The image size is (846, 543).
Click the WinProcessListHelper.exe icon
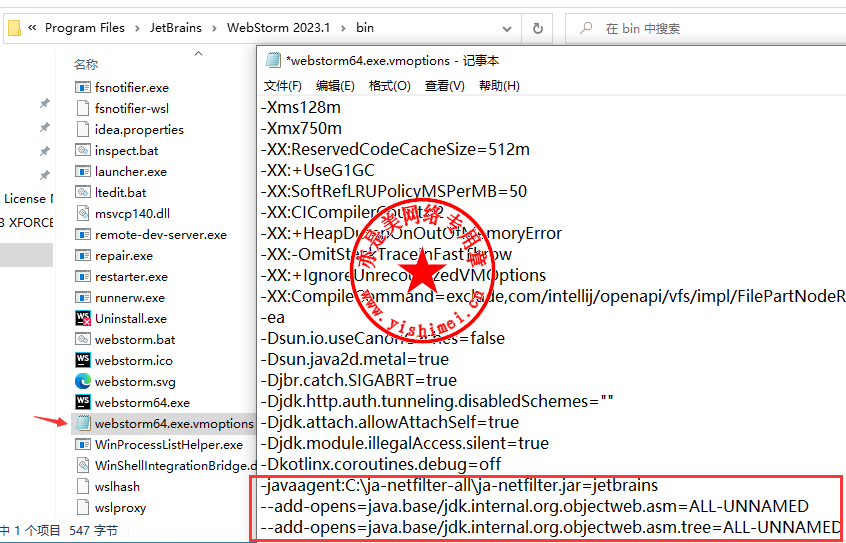tap(83, 445)
